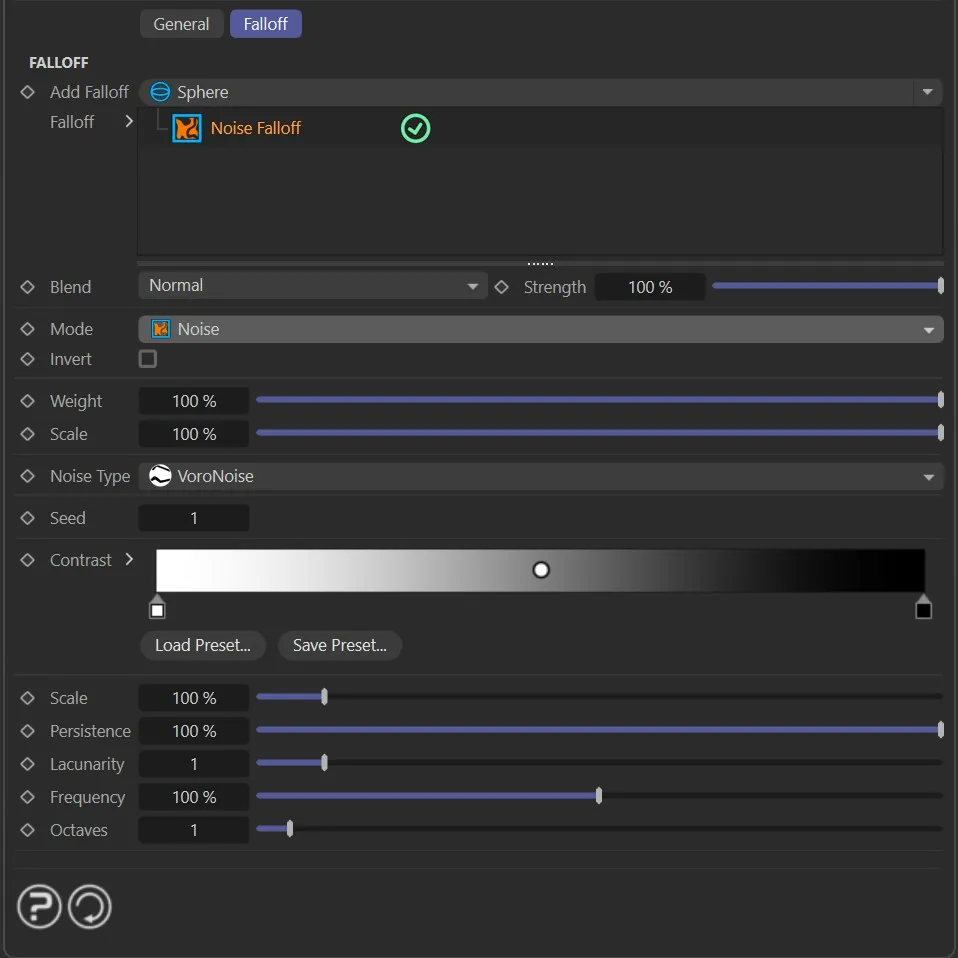This screenshot has width=958, height=958.
Task: Expand the Contrast gradient options arrow
Action: click(129, 560)
